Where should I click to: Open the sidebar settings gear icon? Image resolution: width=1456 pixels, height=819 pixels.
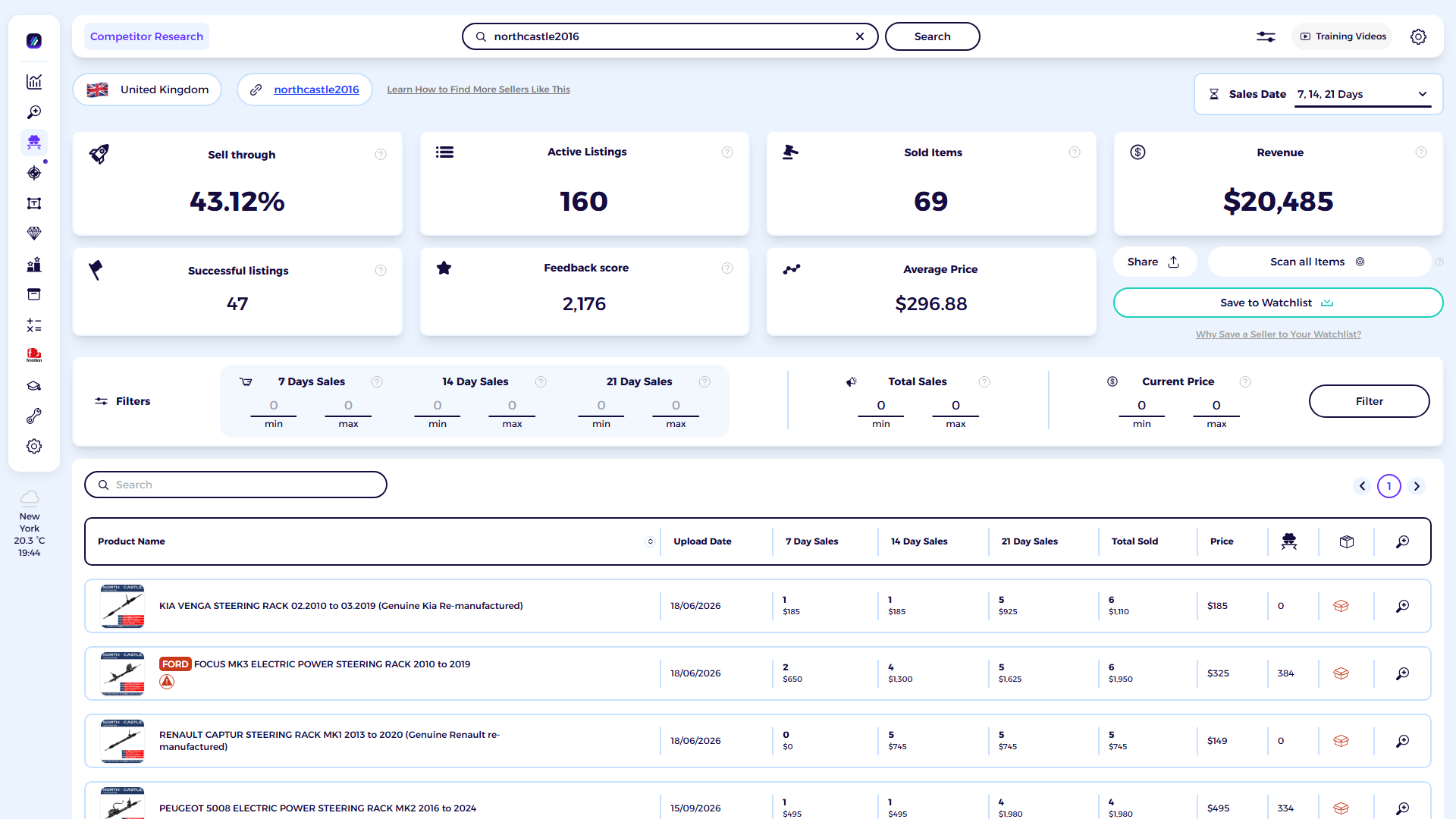click(34, 447)
